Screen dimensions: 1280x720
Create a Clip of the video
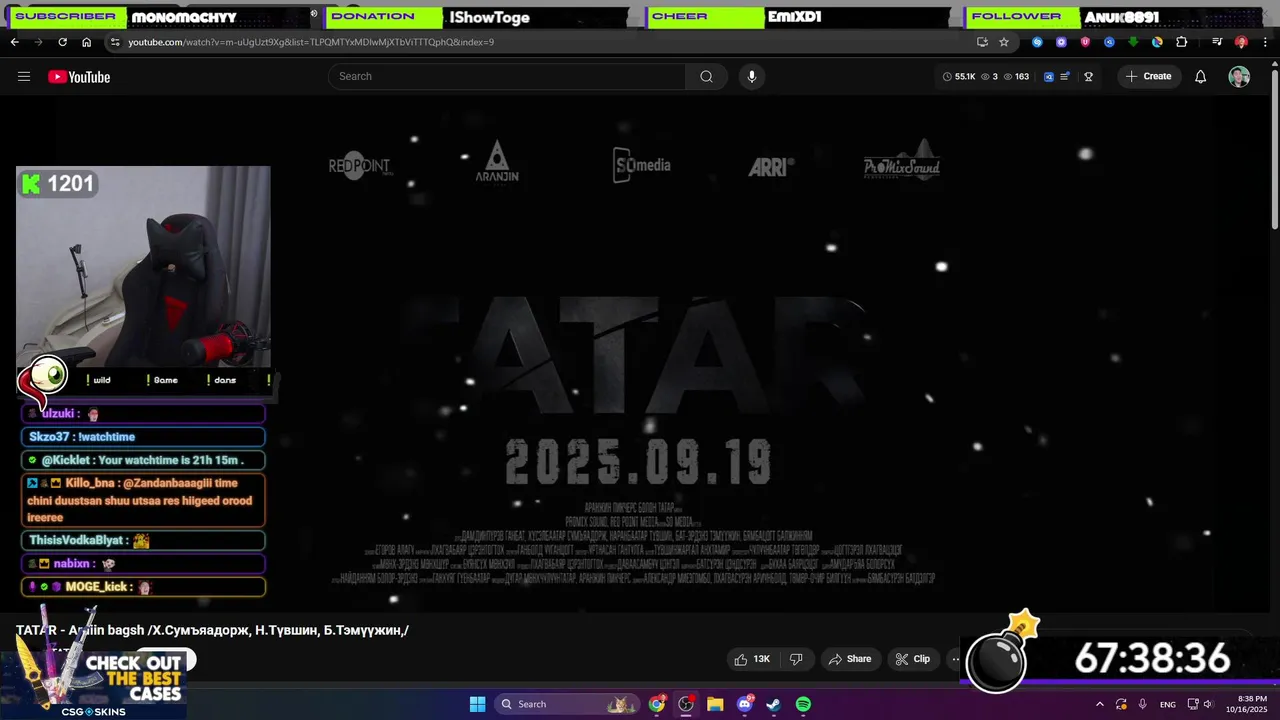point(912,659)
